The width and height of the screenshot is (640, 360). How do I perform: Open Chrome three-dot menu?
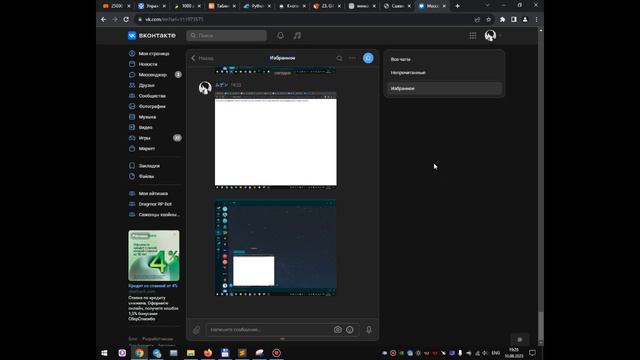pos(536,19)
